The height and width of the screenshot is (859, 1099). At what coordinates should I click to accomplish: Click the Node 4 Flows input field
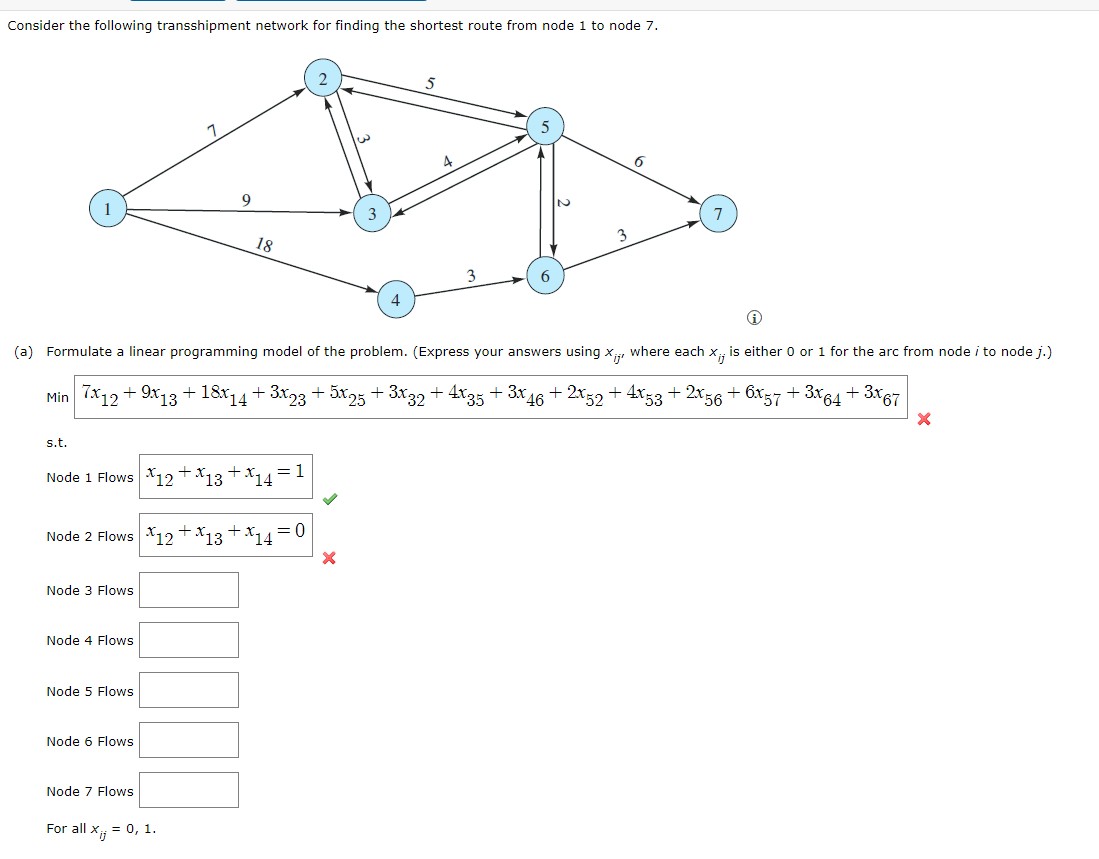(x=188, y=640)
